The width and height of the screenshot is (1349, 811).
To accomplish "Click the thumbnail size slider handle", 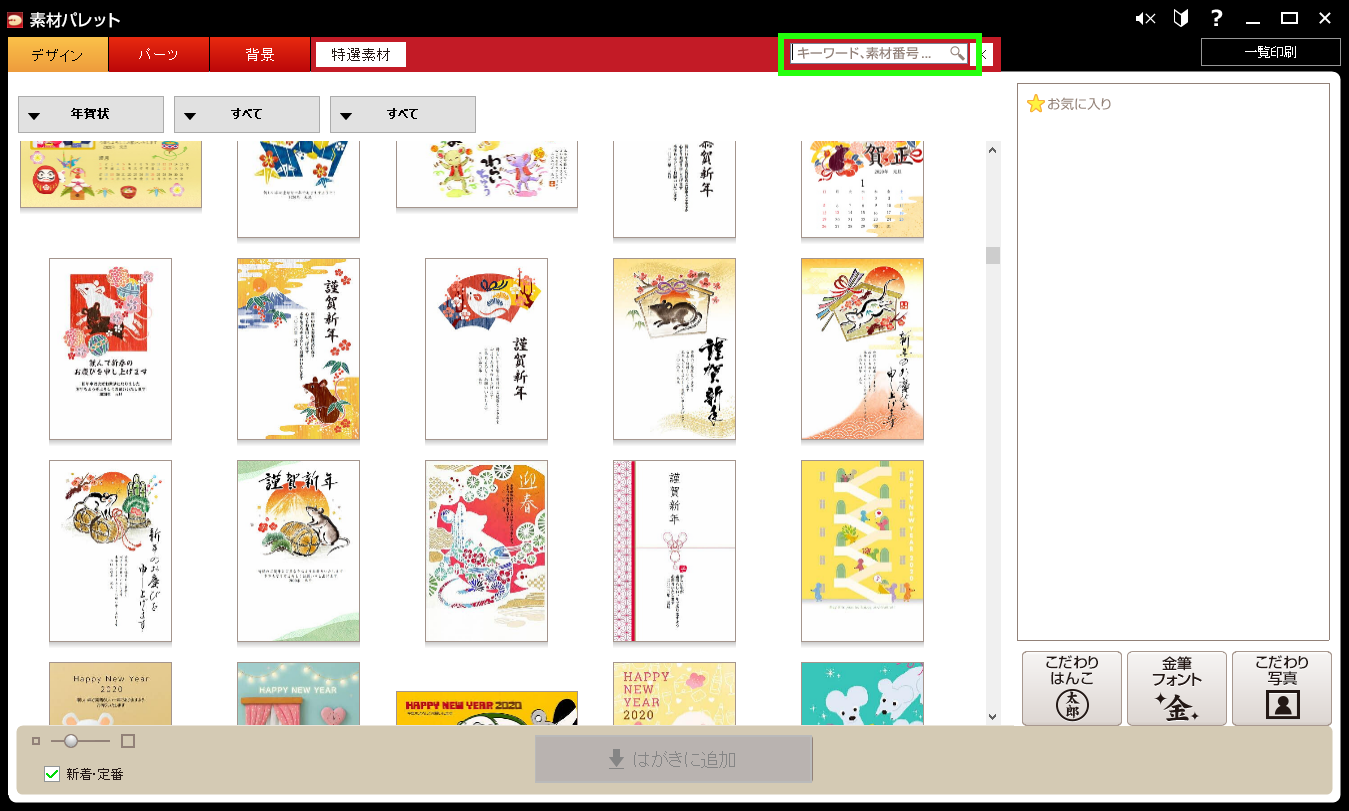I will click(x=71, y=741).
